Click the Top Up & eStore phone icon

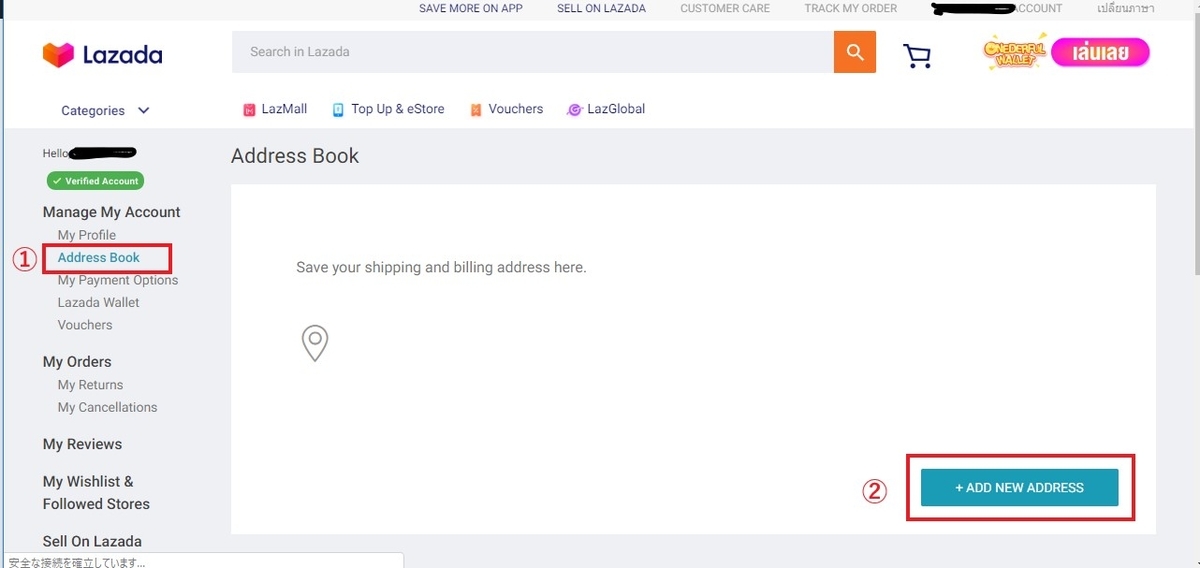tap(338, 110)
